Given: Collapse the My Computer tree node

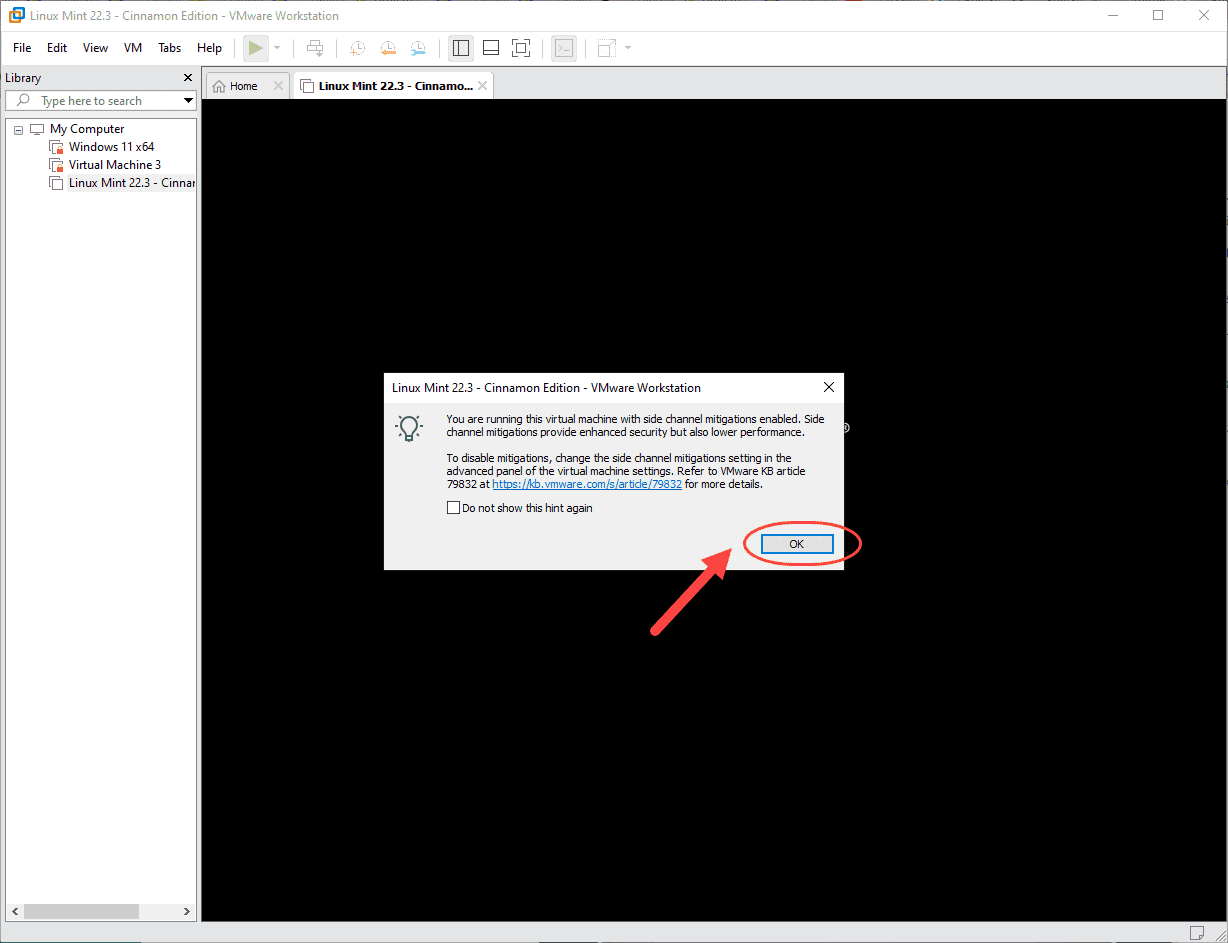Looking at the screenshot, I should click(19, 130).
